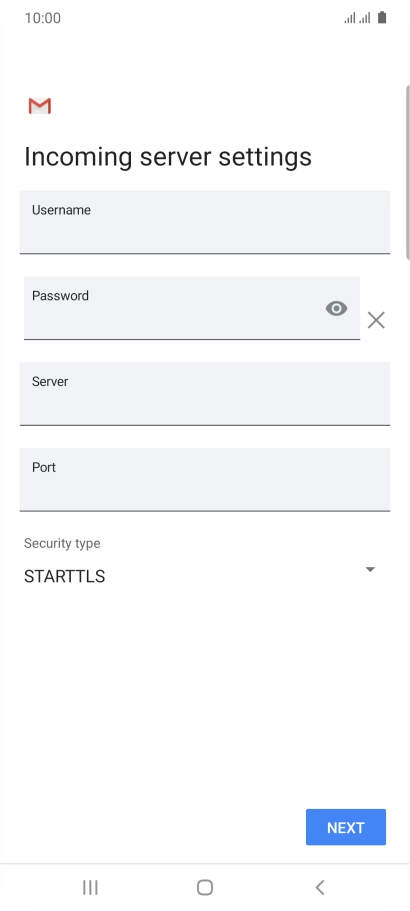Image resolution: width=410 pixels, height=911 pixels.
Task: Tap the Gmail logo icon
Action: tap(39, 106)
